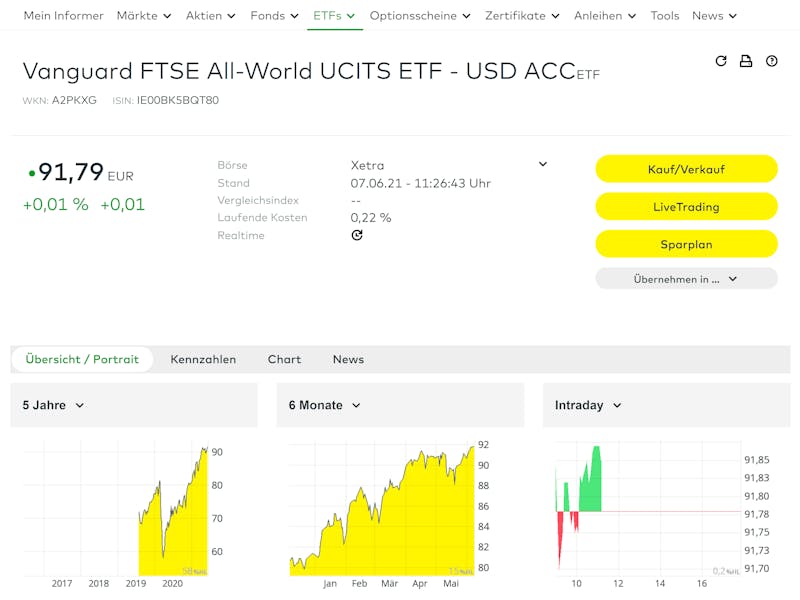Select the Übersicht / Portrait tab

82,359
